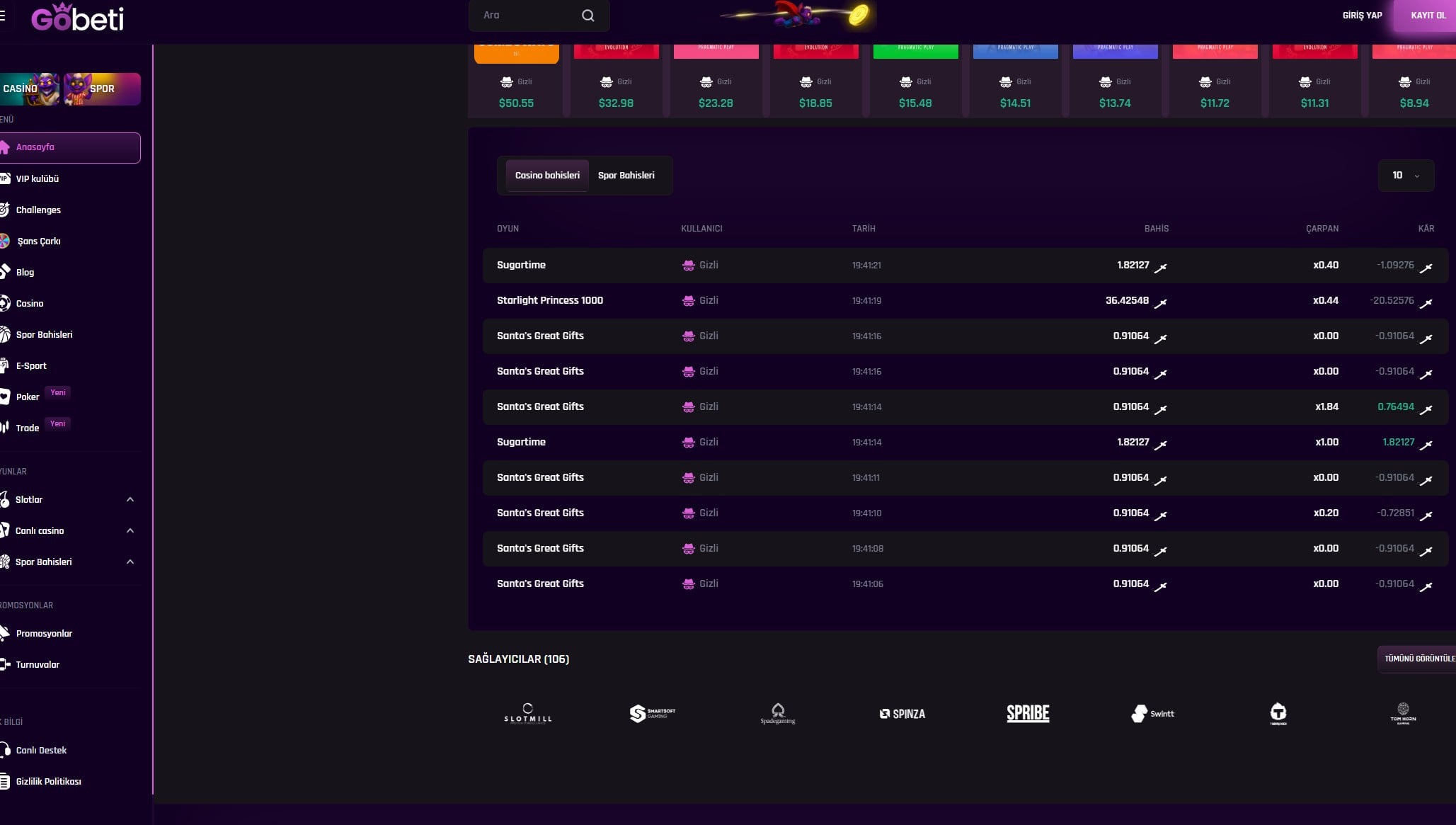
Task: Click the SPRIBE provider logo
Action: tap(1028, 713)
